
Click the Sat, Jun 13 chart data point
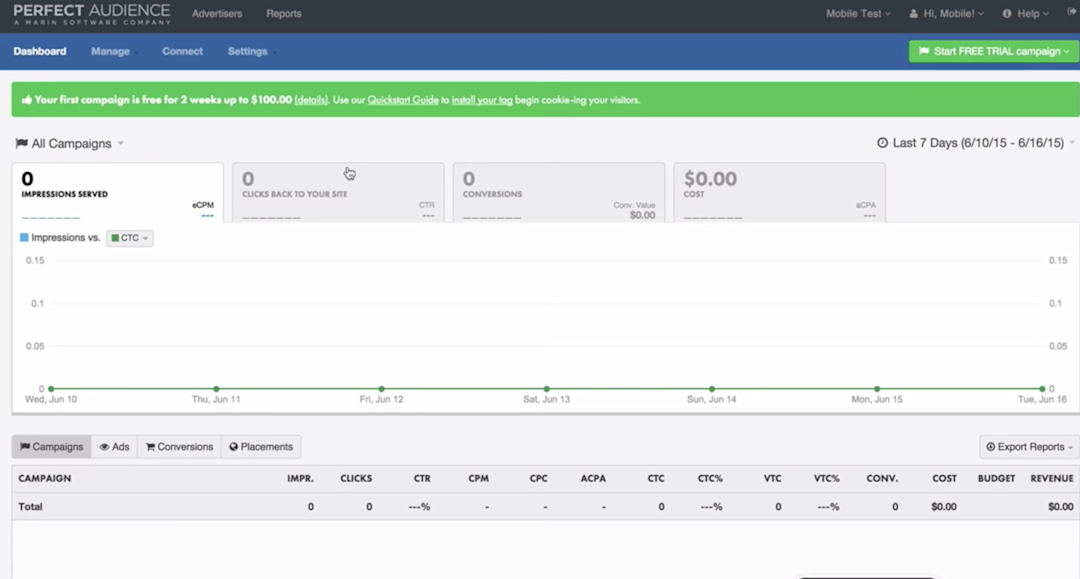(x=546, y=389)
